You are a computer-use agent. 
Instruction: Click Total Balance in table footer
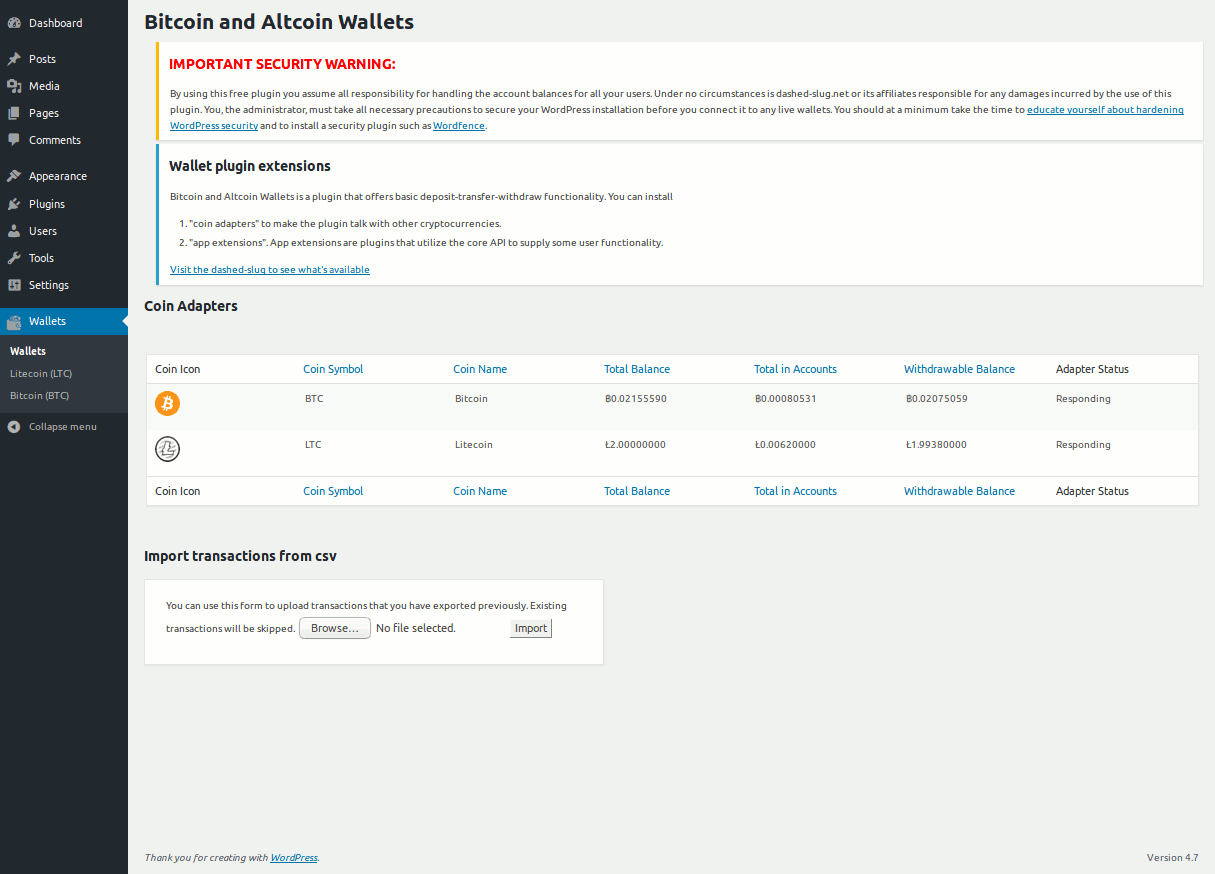click(x=637, y=491)
